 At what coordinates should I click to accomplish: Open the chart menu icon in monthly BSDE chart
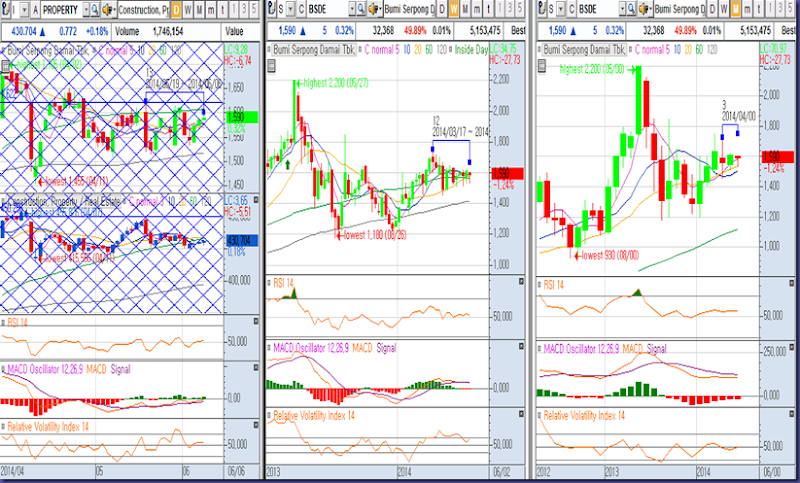tap(541, 65)
